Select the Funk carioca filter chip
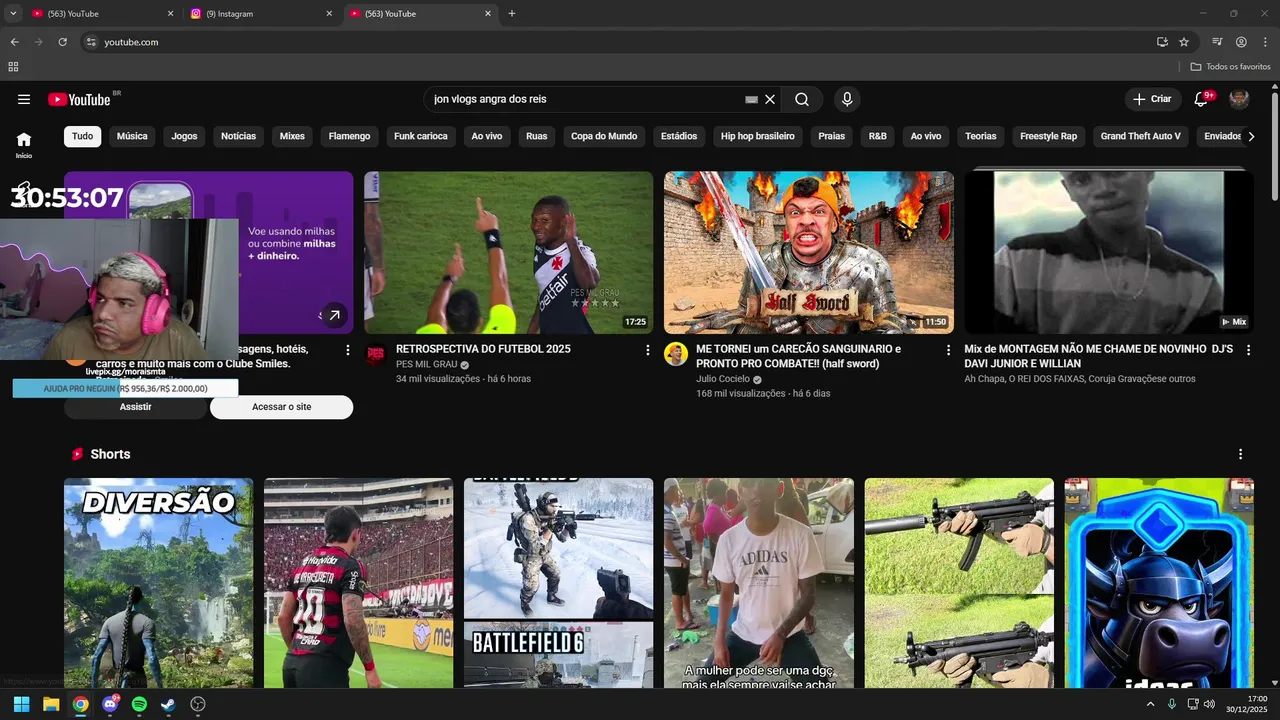The width and height of the screenshot is (1280, 720). 421,136
